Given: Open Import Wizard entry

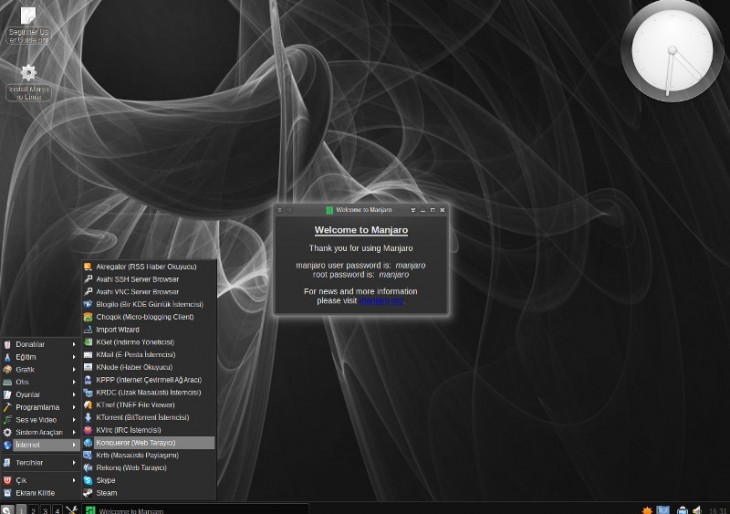Looking at the screenshot, I should pos(149,330).
